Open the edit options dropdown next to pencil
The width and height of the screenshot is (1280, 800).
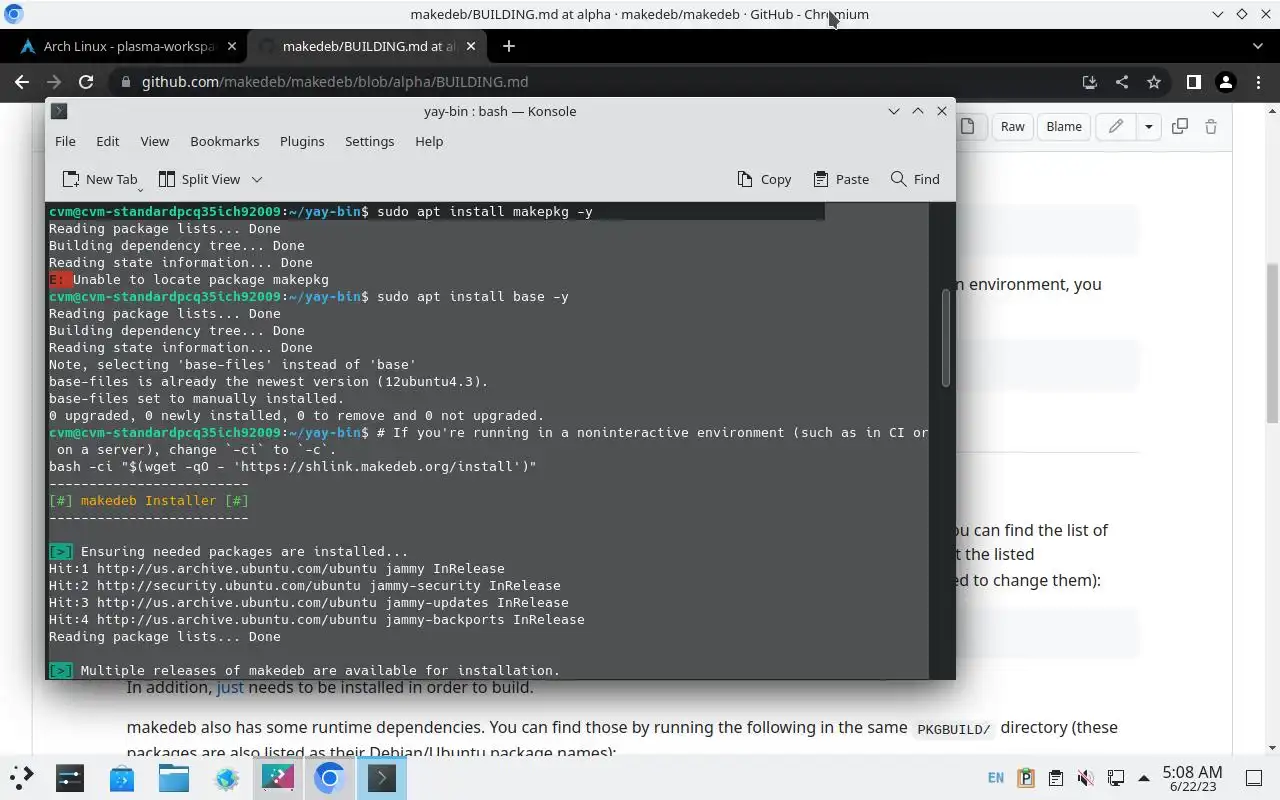tap(1148, 126)
